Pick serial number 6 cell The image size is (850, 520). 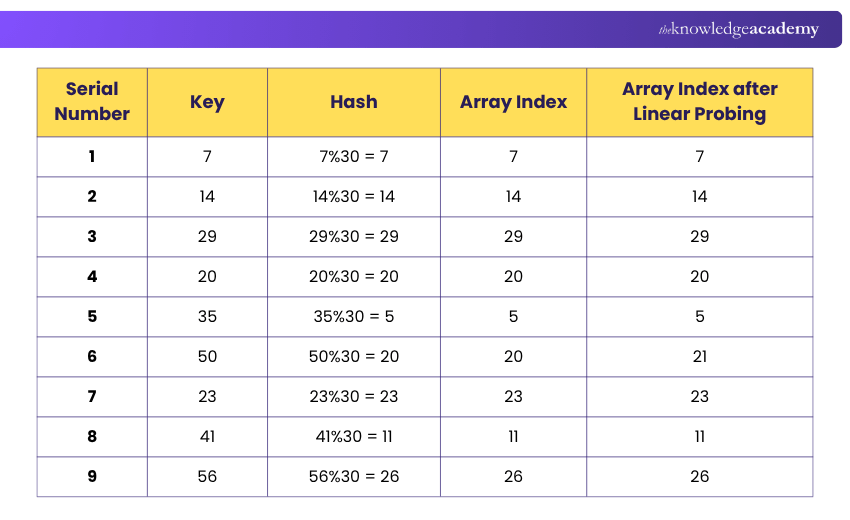pos(92,357)
